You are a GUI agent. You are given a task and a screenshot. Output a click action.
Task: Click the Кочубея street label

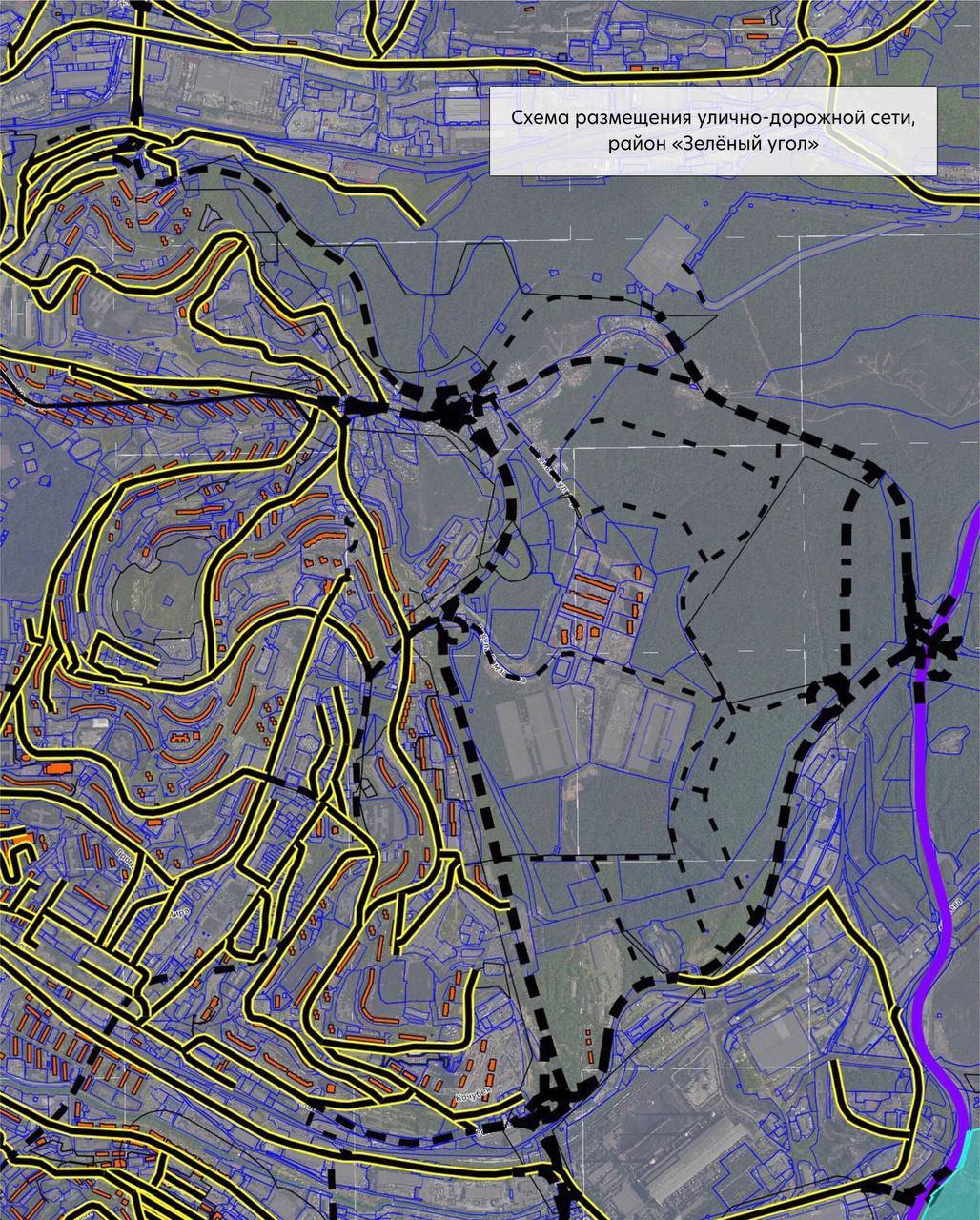pyautogui.click(x=471, y=1095)
